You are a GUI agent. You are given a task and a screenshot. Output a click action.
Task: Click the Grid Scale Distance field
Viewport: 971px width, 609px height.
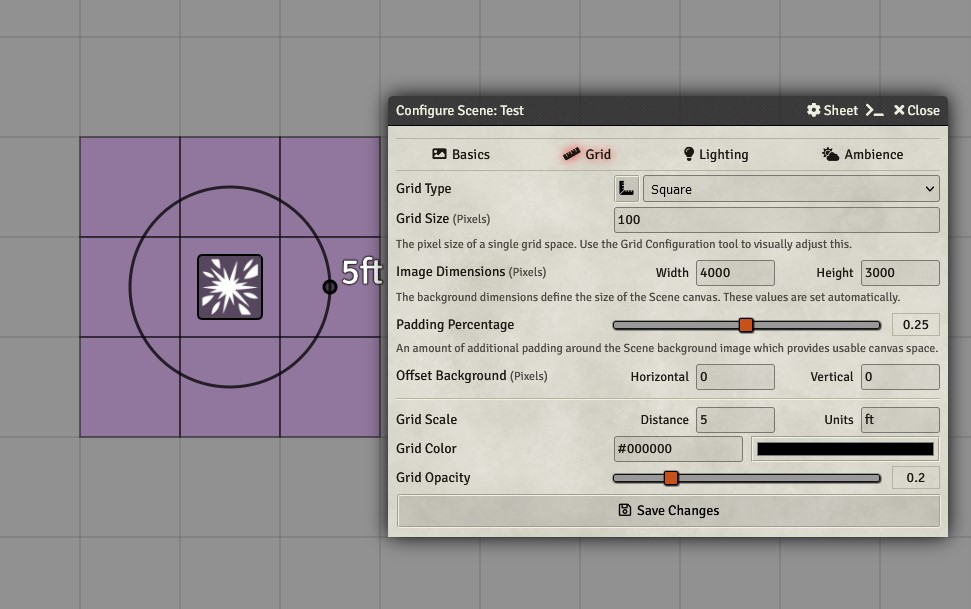tap(735, 419)
